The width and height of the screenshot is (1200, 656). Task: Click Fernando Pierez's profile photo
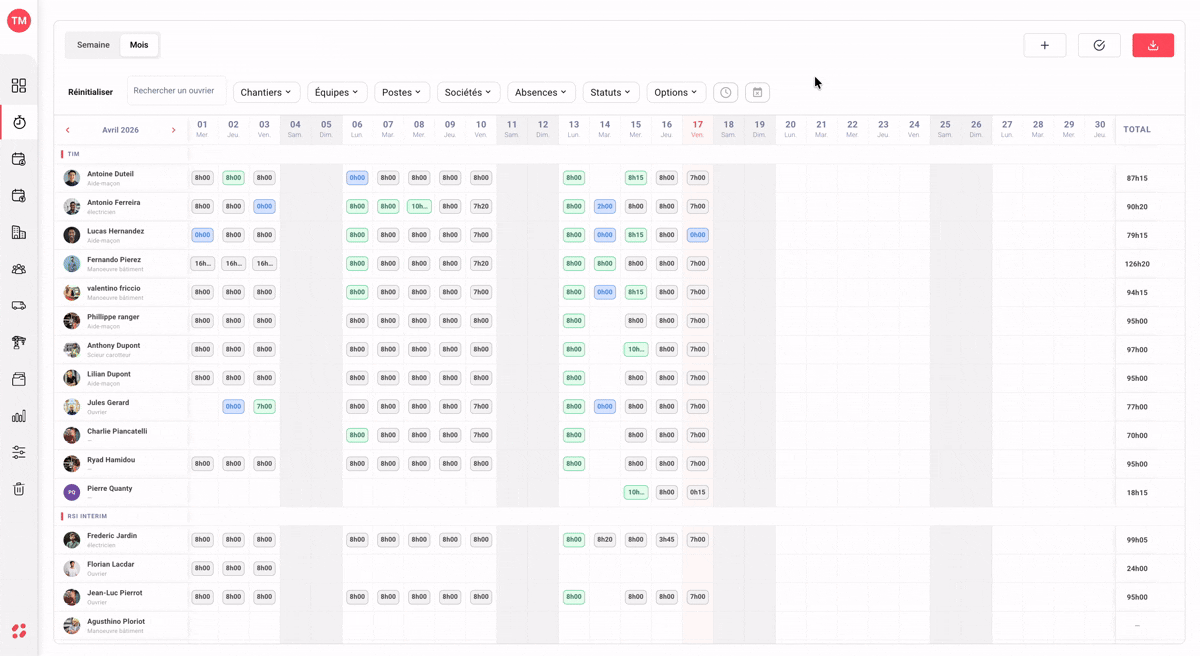72,264
